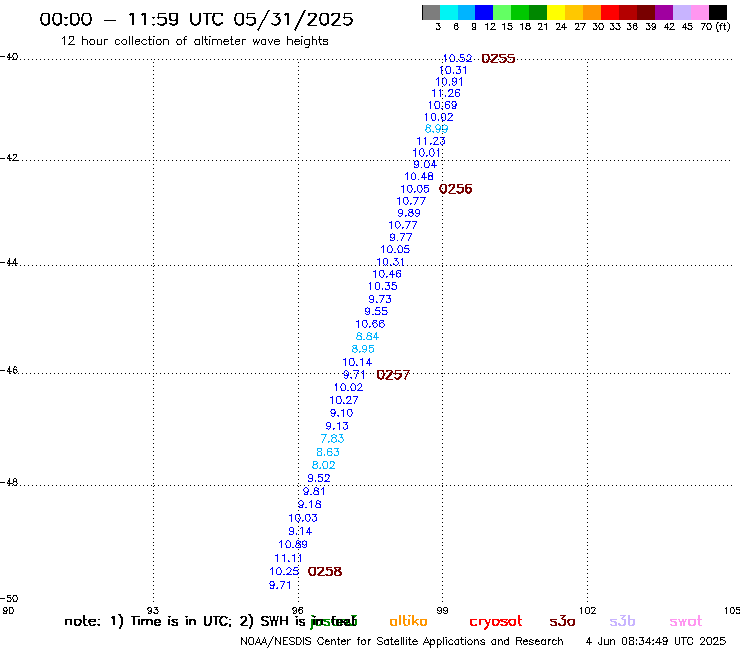Click the 0256 time marker
Image resolution: width=740 pixels, height=650 pixels.
coord(455,189)
